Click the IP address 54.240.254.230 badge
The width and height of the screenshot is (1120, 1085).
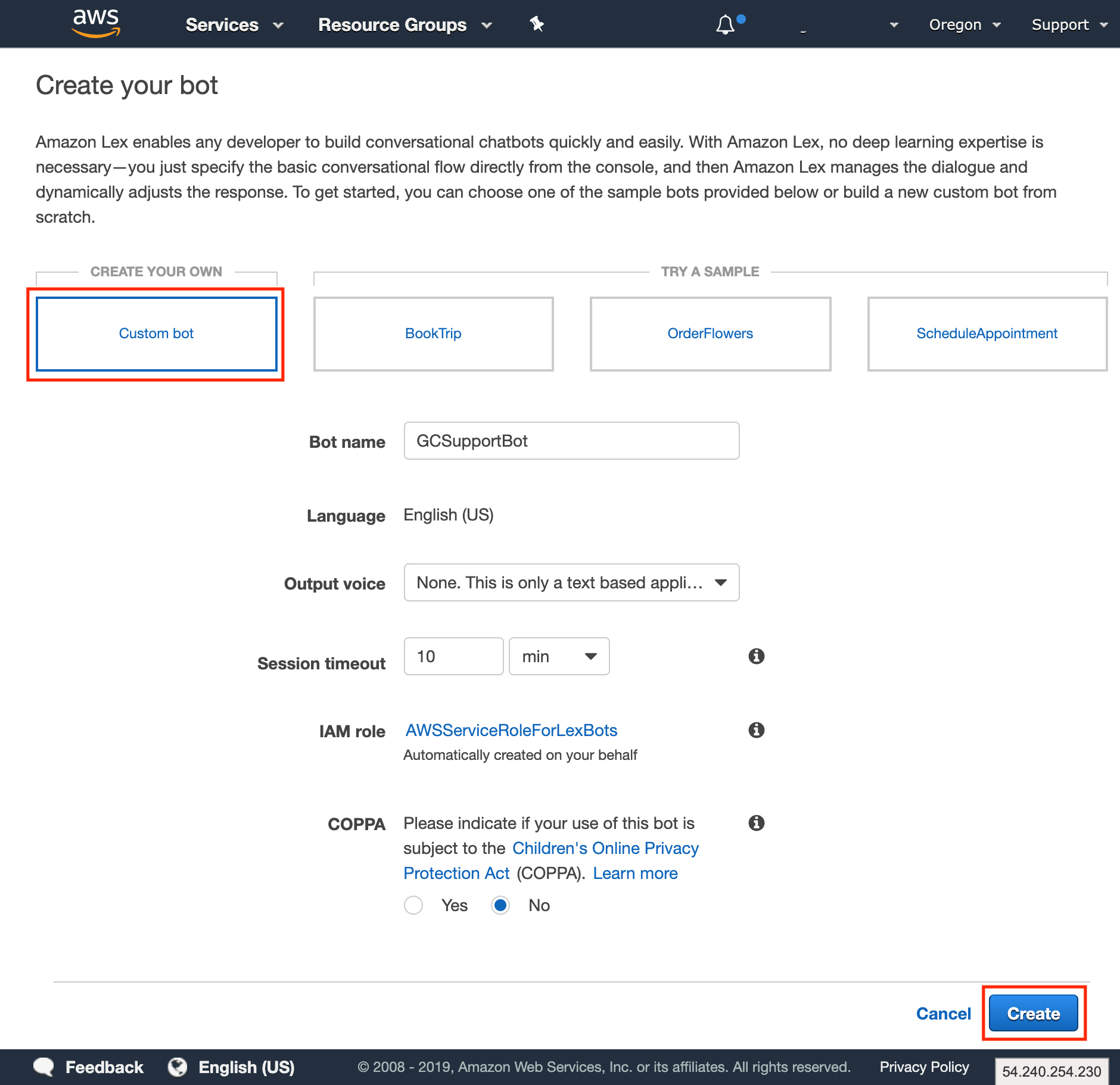(1051, 1071)
